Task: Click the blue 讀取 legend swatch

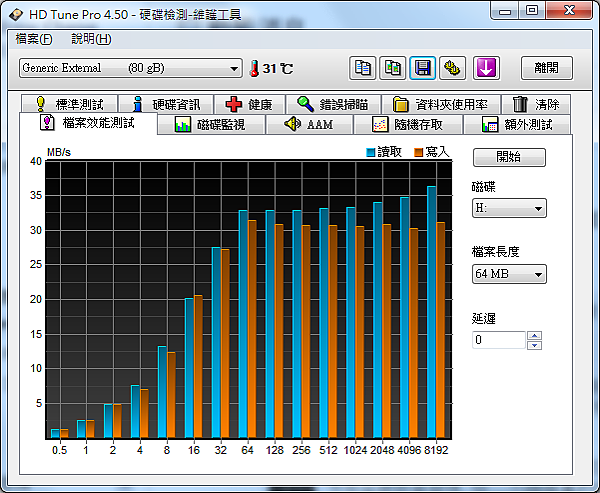Action: point(370,153)
